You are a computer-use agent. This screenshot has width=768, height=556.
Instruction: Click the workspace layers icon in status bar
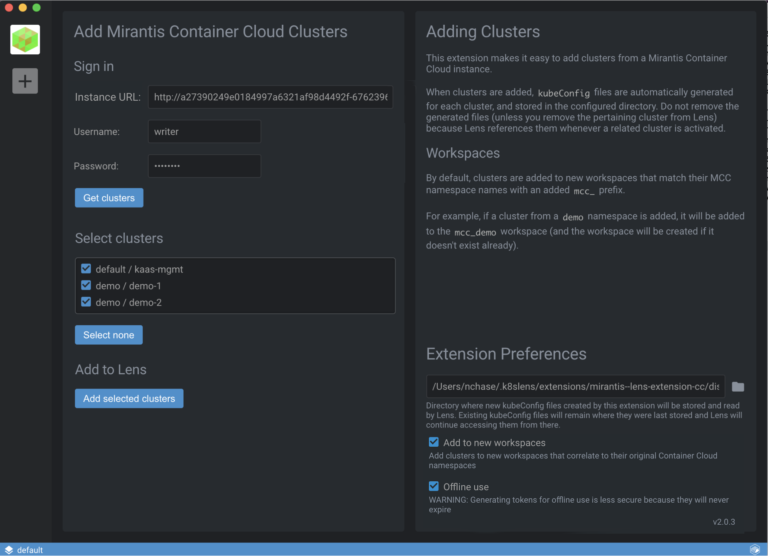9,549
